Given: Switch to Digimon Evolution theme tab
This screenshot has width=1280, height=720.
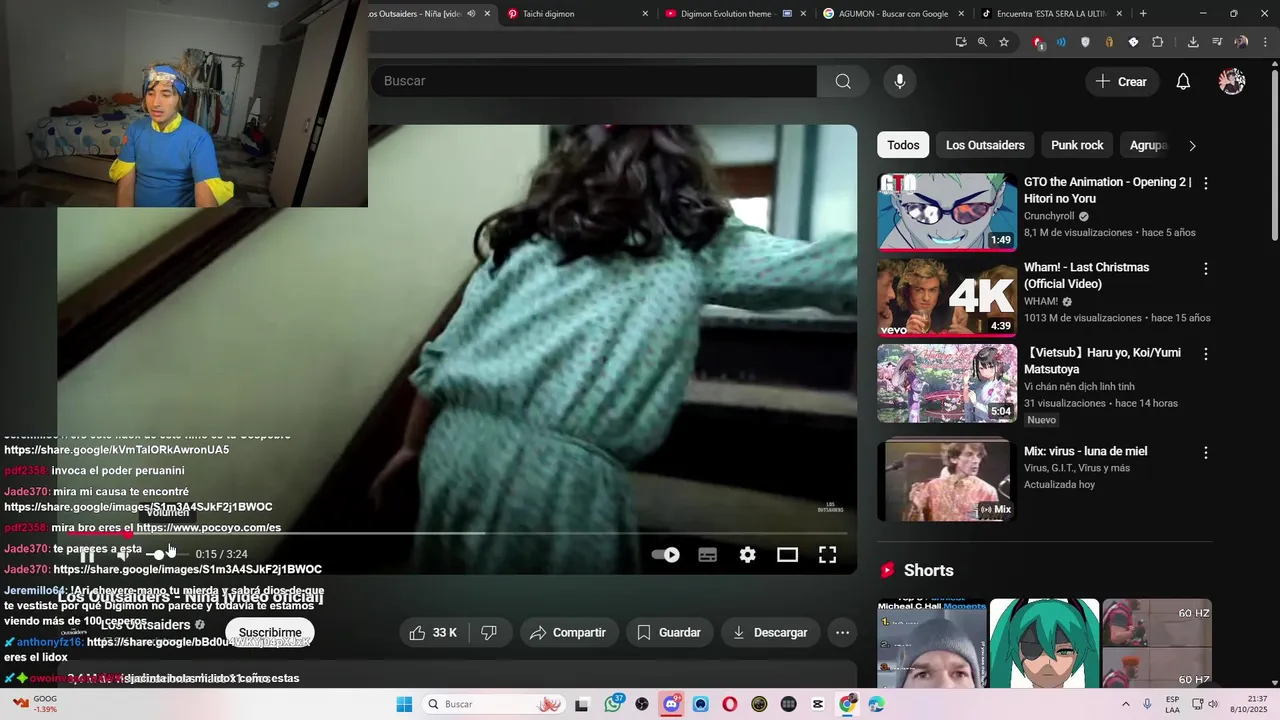Looking at the screenshot, I should 735,14.
